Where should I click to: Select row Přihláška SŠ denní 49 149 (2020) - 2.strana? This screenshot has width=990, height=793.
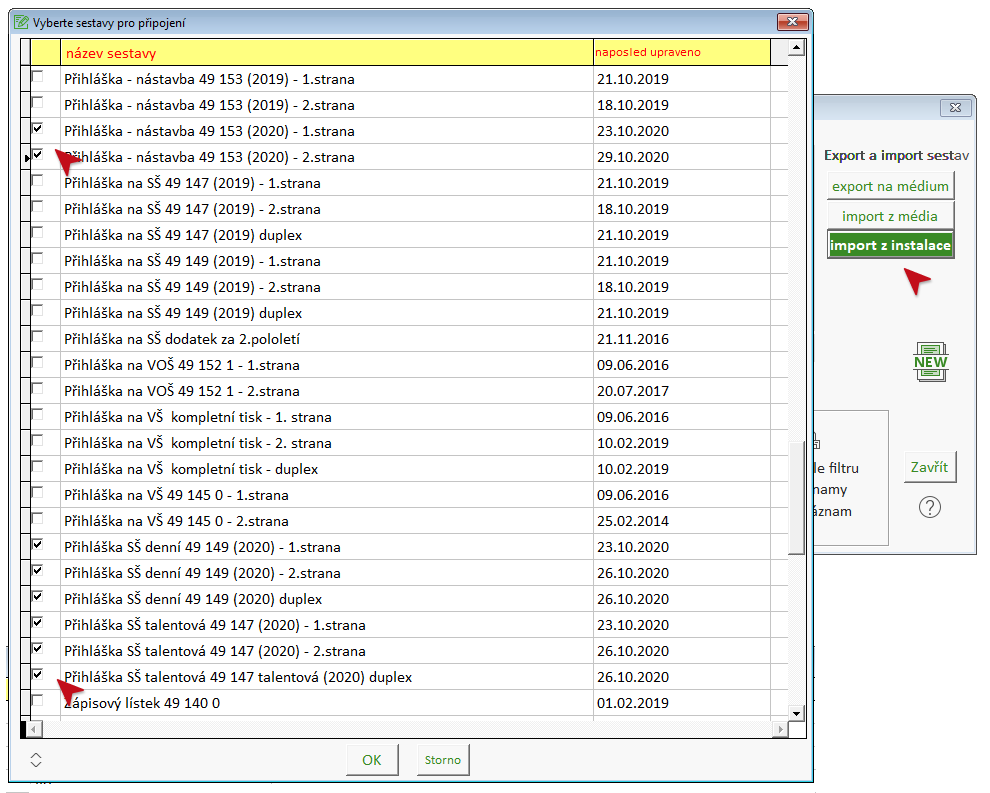point(404,573)
